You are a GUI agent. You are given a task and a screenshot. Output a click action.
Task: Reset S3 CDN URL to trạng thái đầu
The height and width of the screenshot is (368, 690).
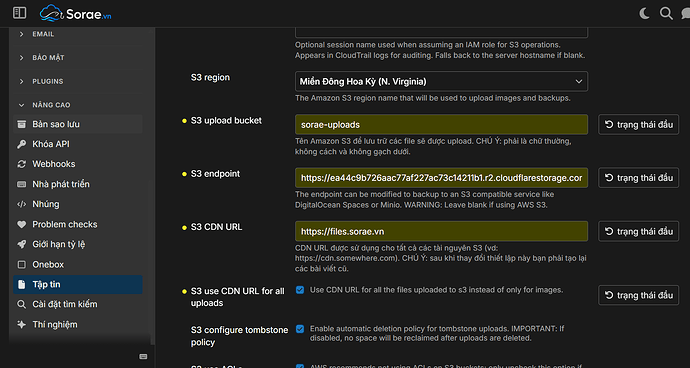click(x=639, y=232)
